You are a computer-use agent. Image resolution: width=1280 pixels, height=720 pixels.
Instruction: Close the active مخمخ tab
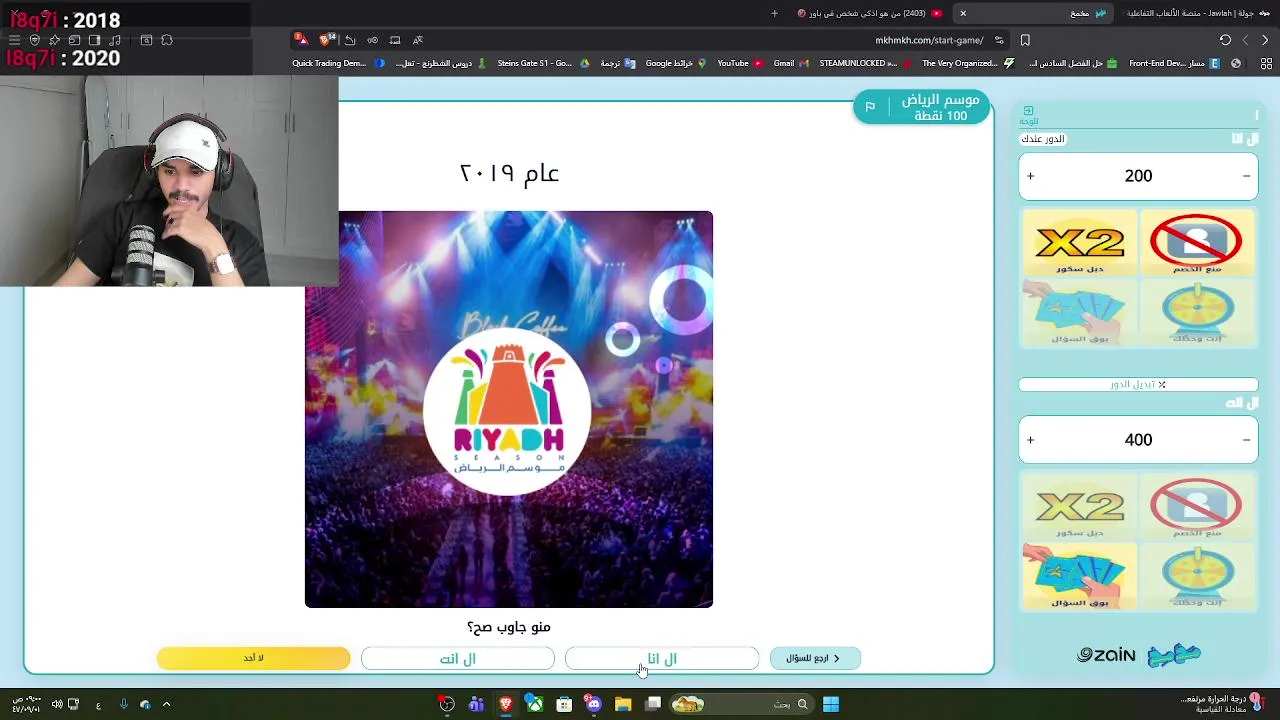963,13
